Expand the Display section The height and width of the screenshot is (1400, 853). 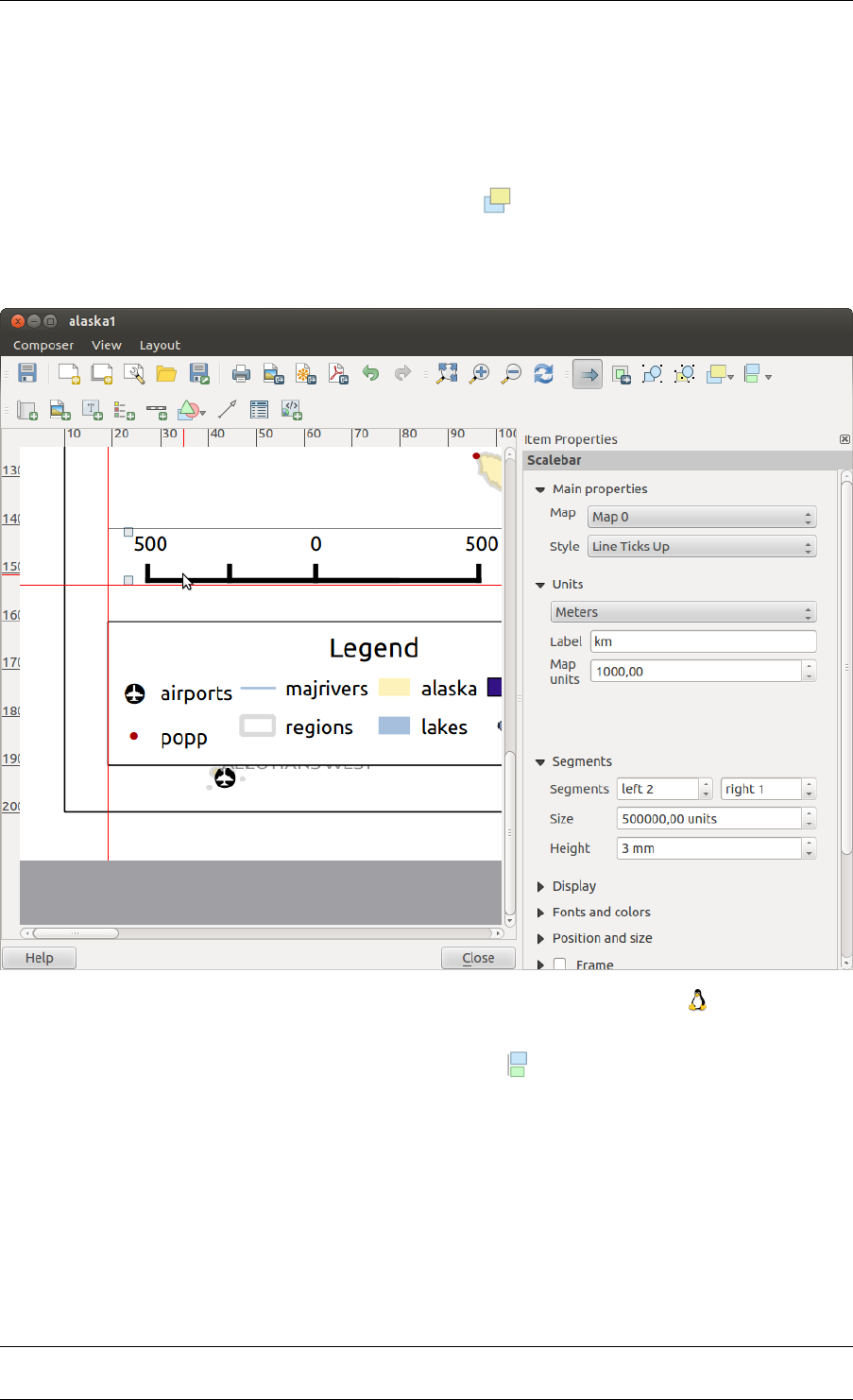point(573,886)
